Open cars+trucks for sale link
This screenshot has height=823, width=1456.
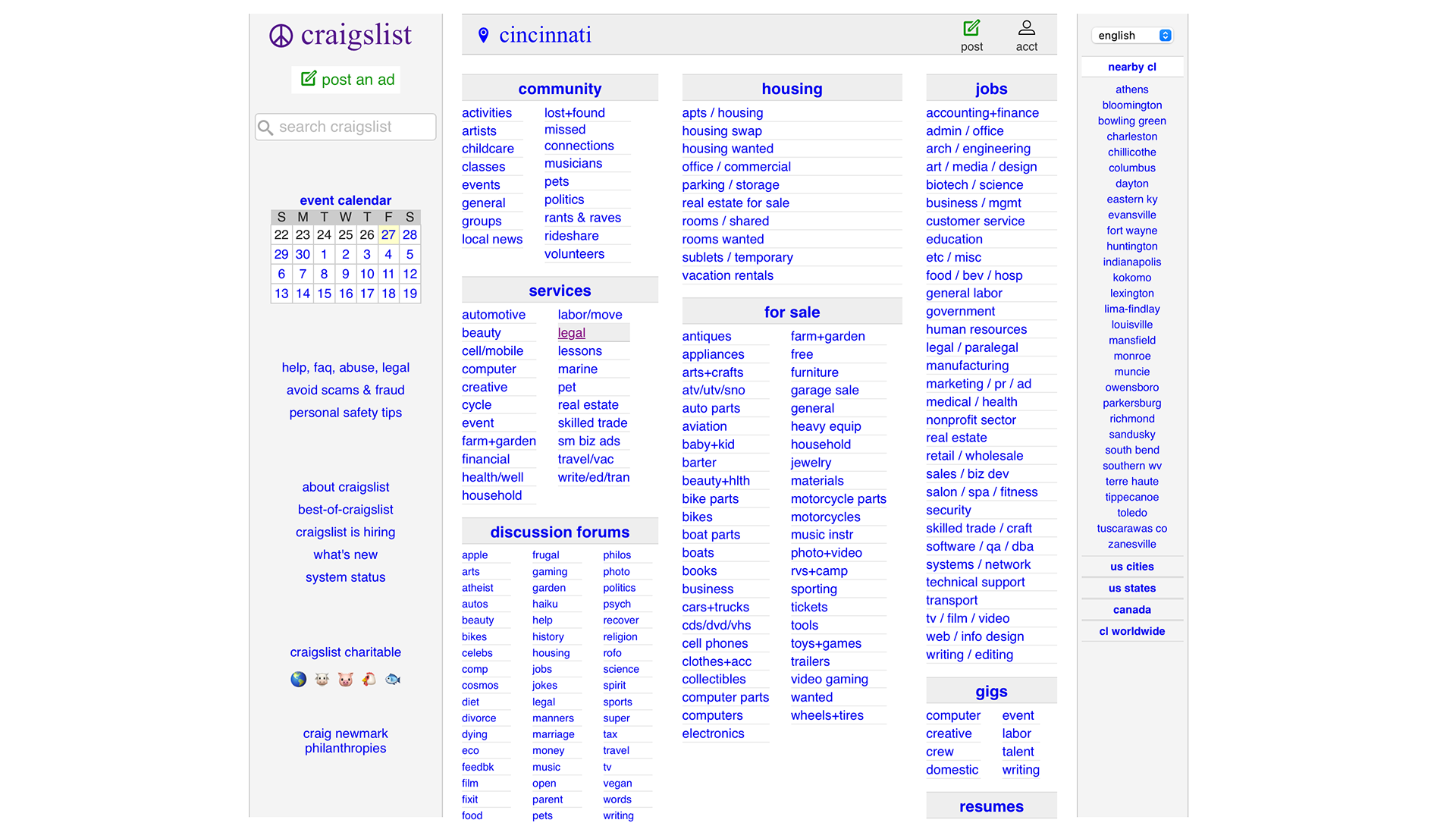tap(715, 607)
